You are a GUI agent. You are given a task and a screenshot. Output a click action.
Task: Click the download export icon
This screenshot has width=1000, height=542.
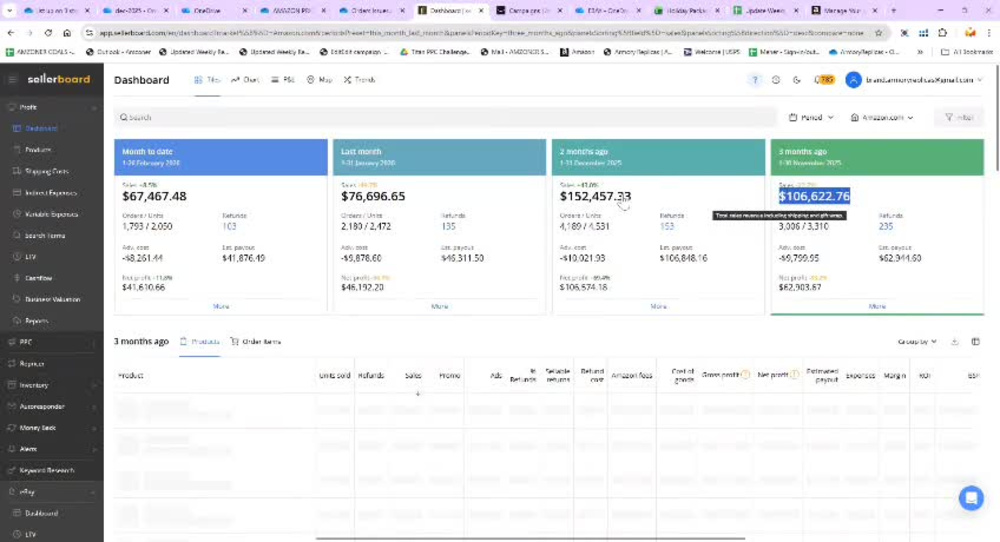[955, 342]
